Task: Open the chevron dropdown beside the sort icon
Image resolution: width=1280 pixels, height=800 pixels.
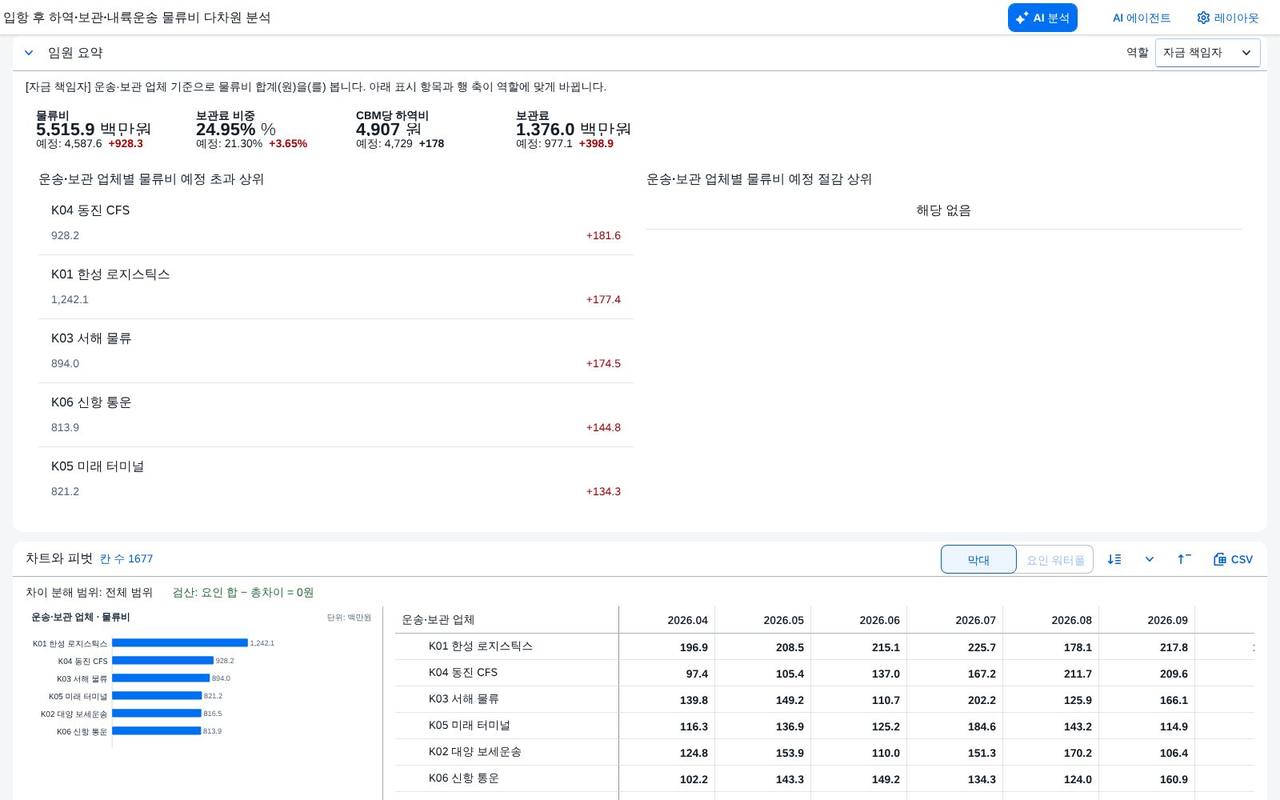Action: click(1149, 560)
